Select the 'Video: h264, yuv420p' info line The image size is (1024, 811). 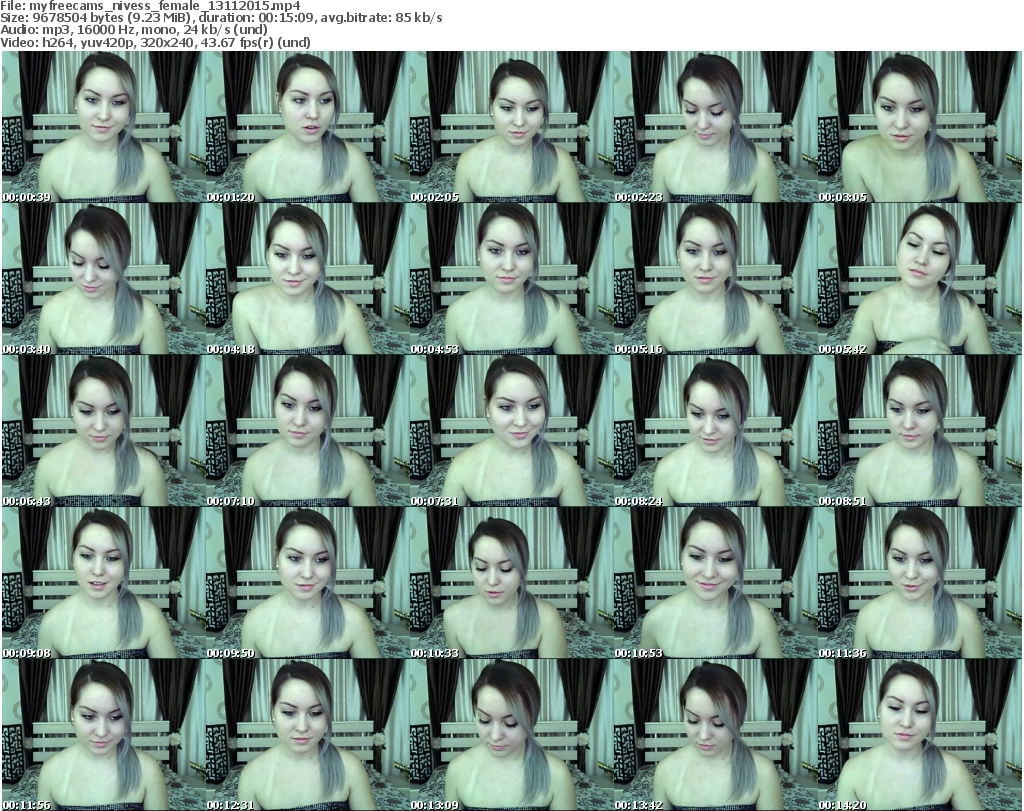tap(155, 42)
